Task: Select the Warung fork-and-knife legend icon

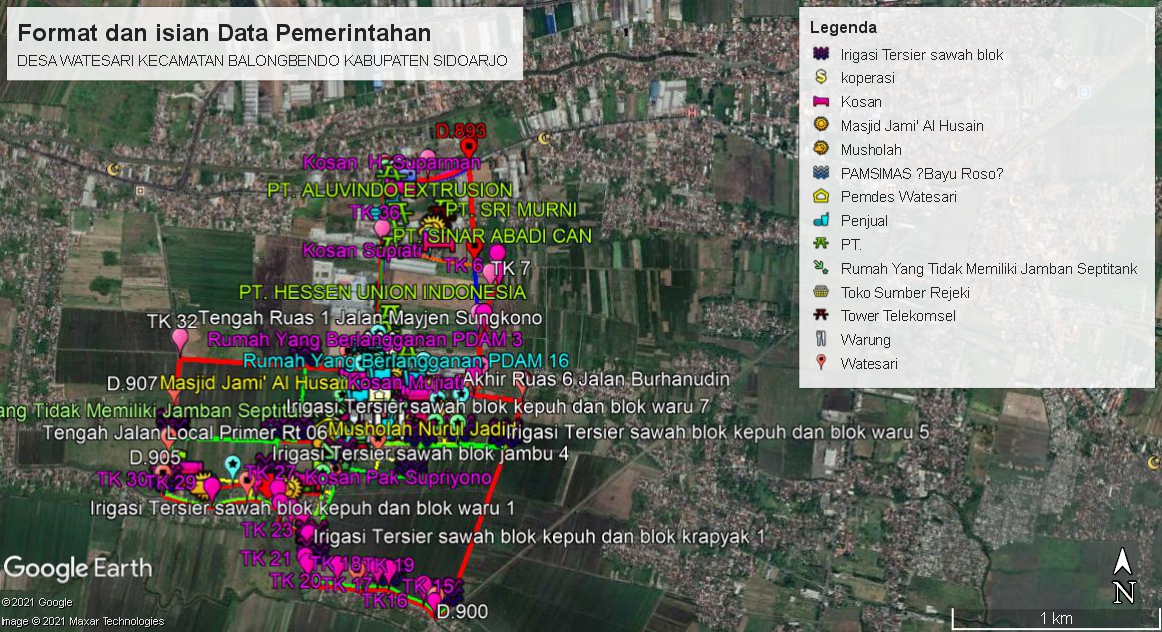Action: click(x=821, y=339)
